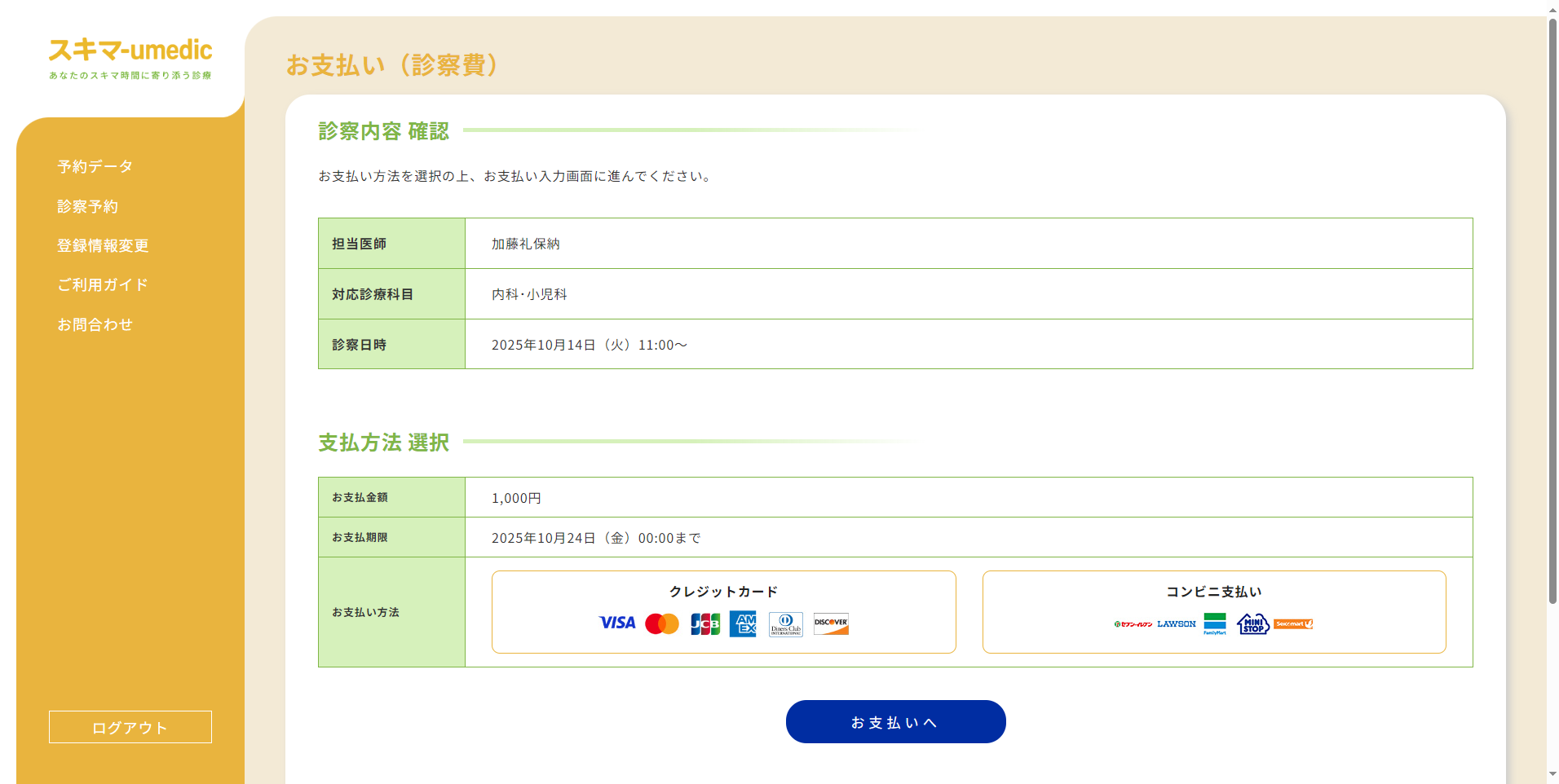Click the JCB card brand icon
The image size is (1559, 784).
tap(704, 623)
